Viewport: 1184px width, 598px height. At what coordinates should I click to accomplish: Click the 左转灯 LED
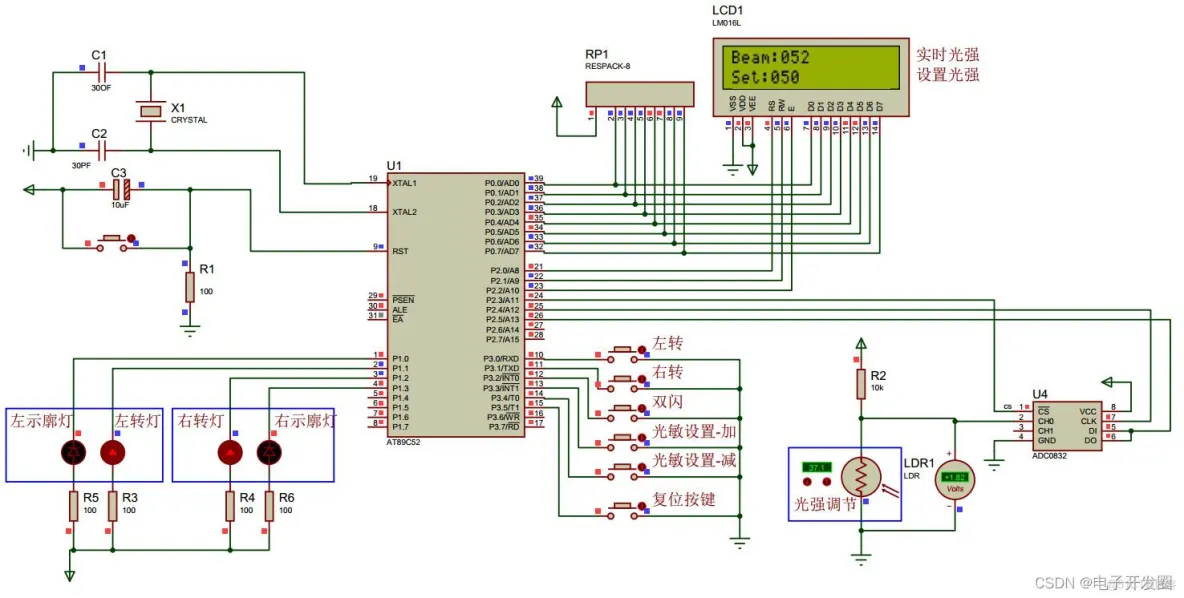pos(113,453)
